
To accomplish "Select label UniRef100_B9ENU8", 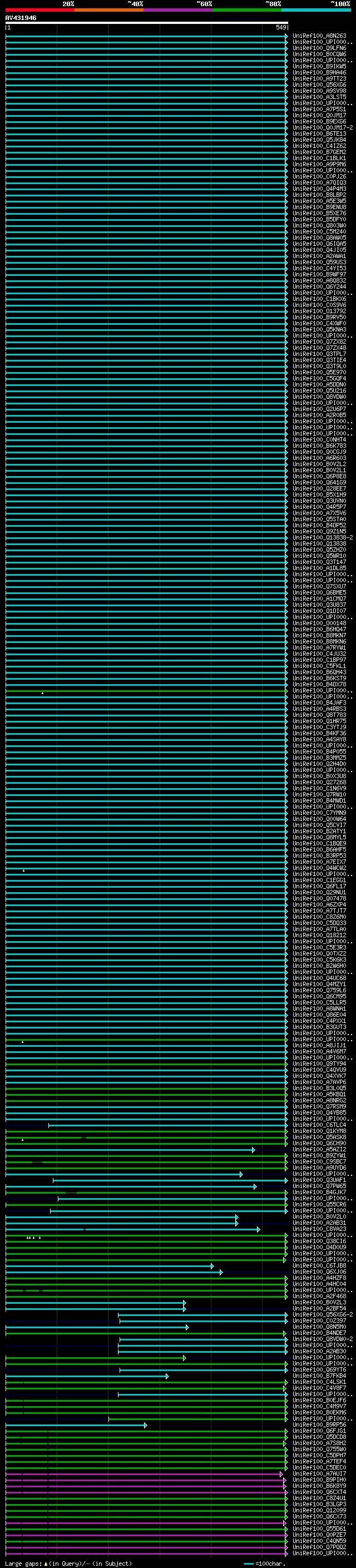I will point(319,207).
